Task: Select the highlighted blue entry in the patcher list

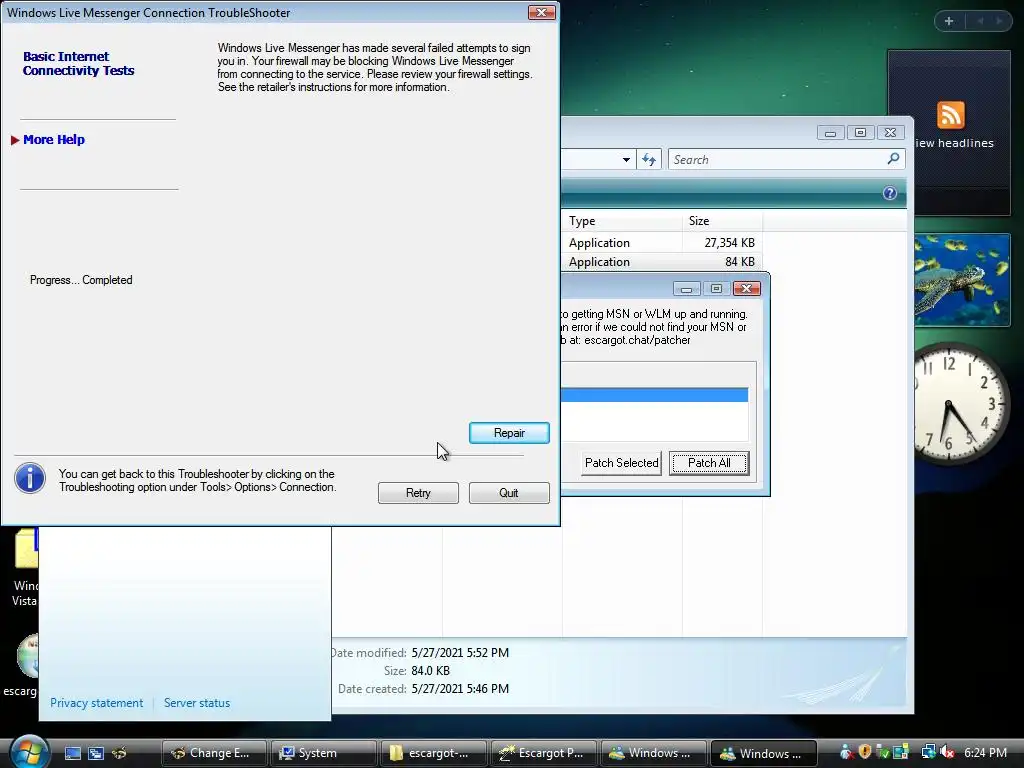Action: coord(654,394)
